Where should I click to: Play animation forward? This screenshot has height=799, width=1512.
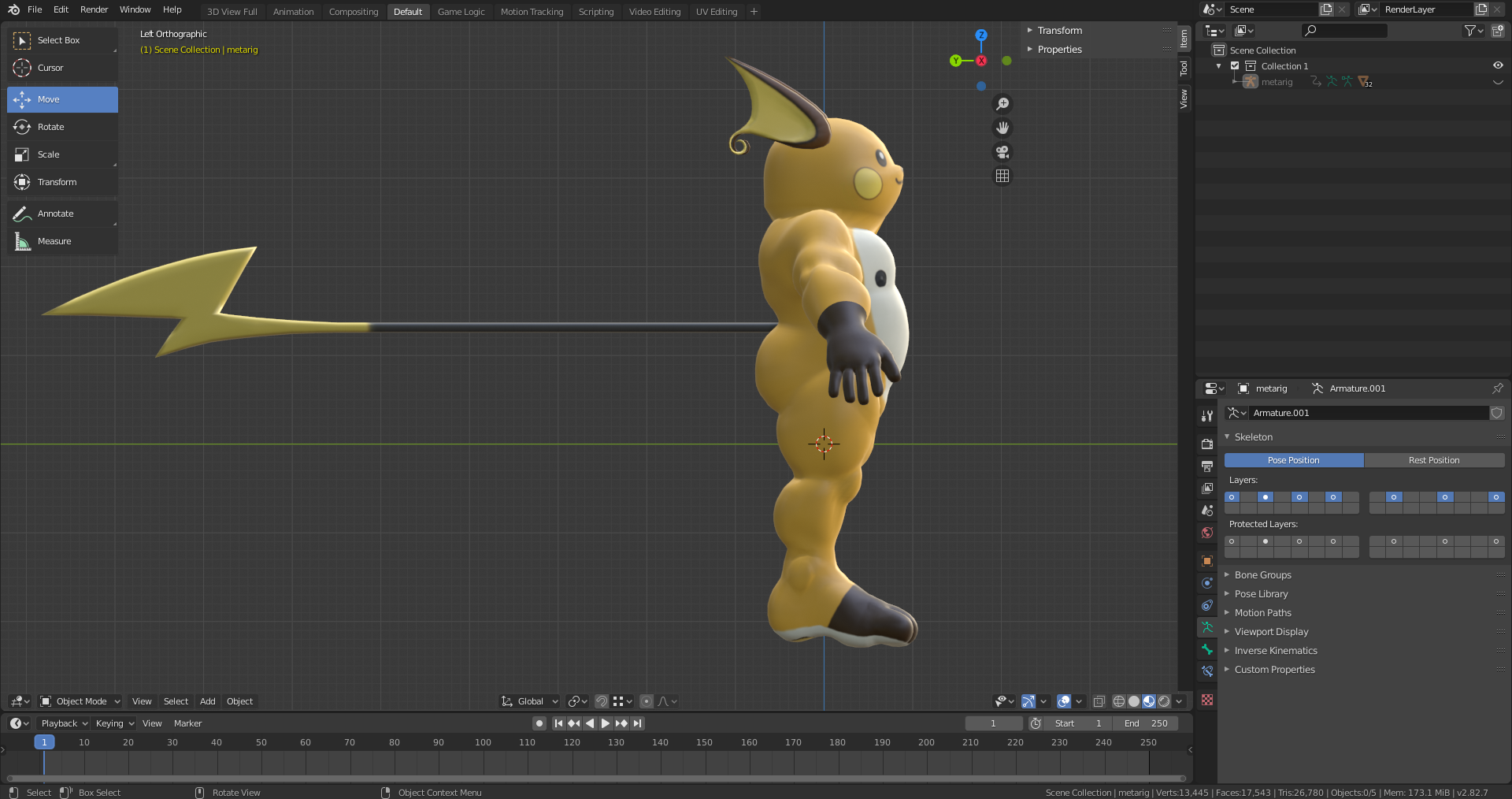pos(606,723)
